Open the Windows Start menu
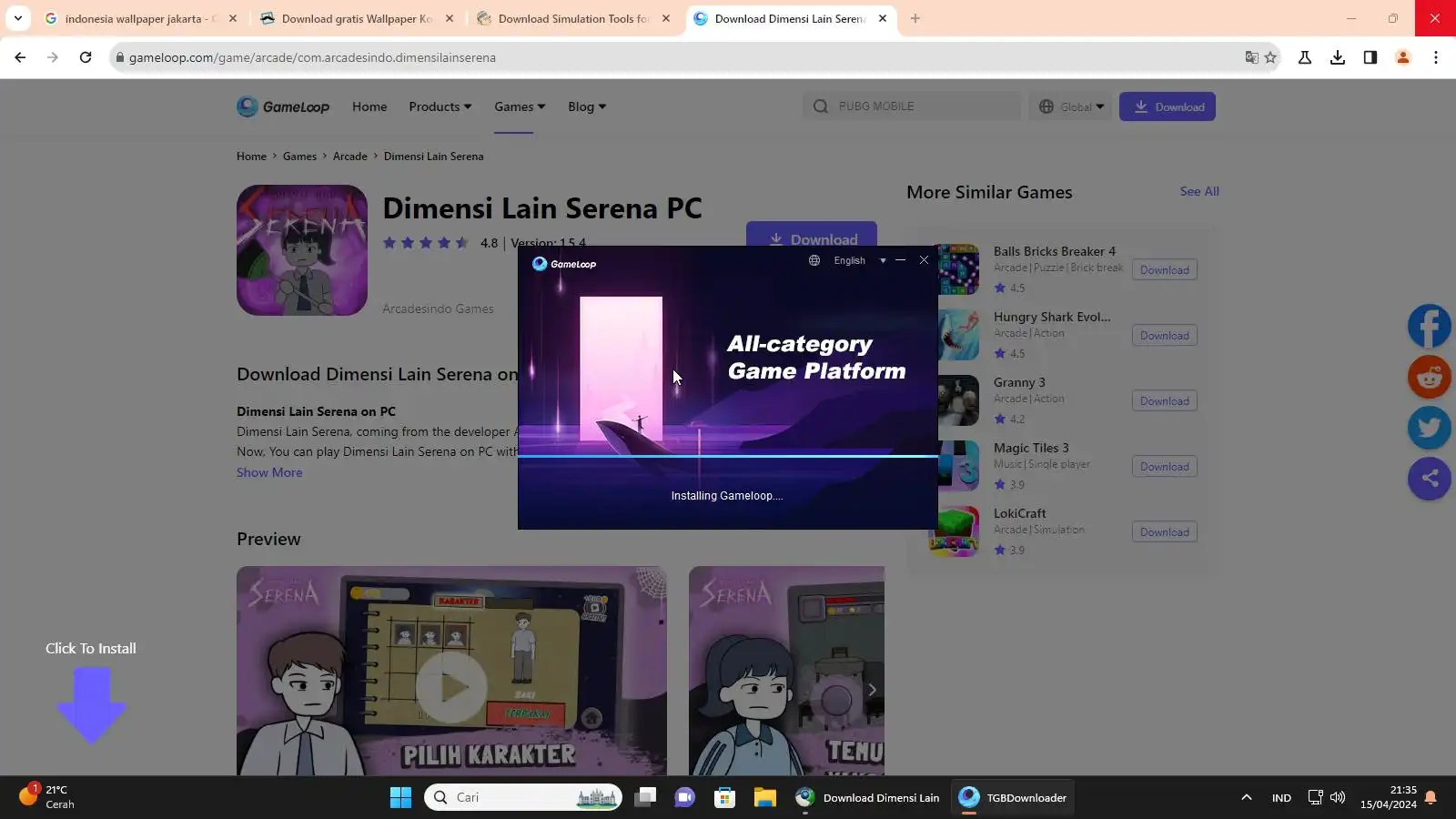The width and height of the screenshot is (1456, 819). (400, 798)
